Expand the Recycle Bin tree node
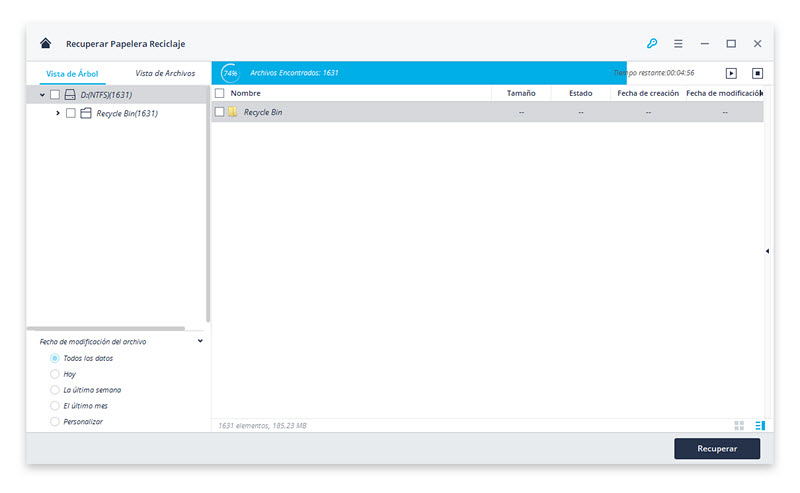Image resolution: width=800 pixels, height=493 pixels. coord(58,113)
